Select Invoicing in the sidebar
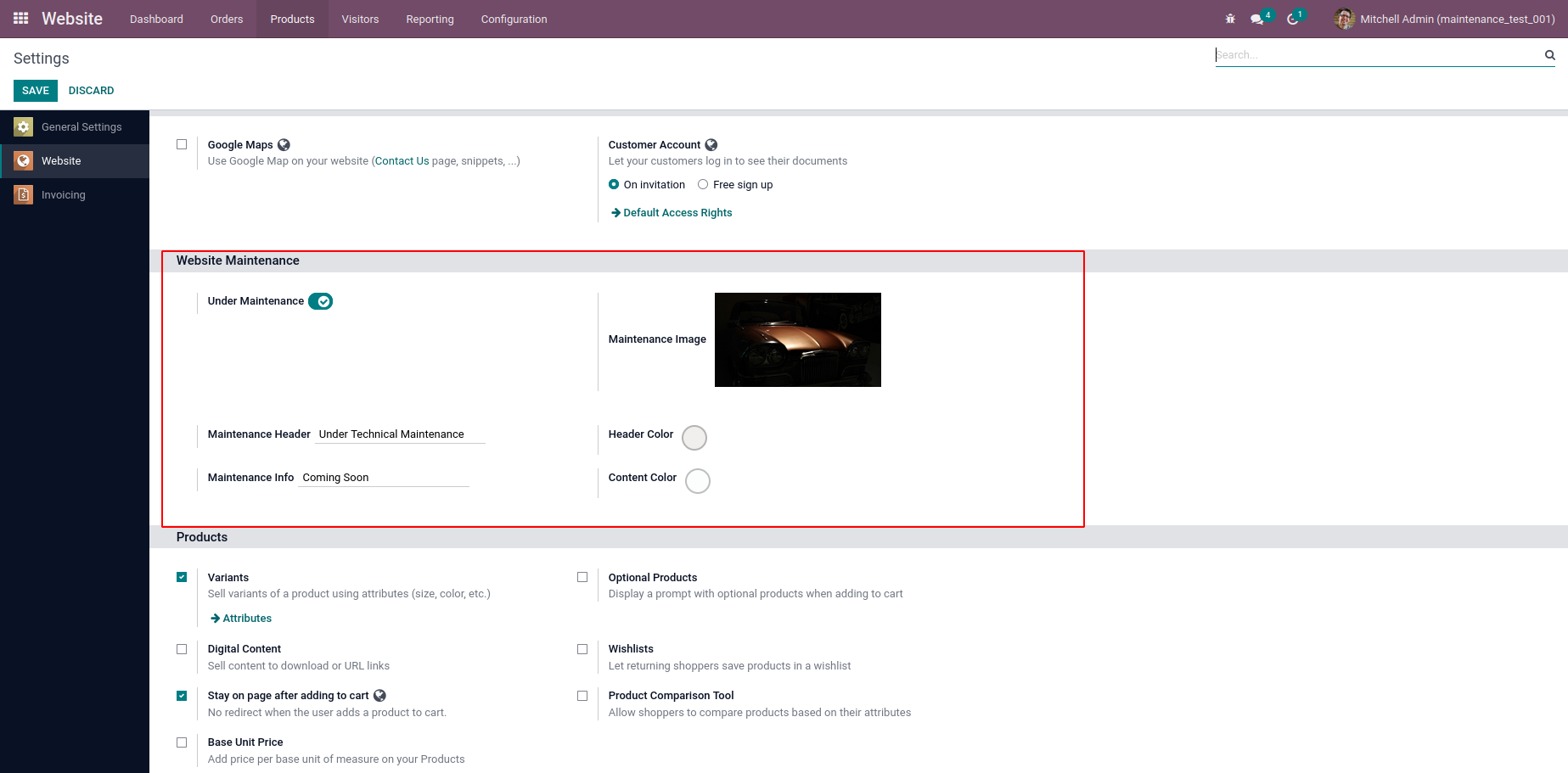Viewport: 1568px width, 773px height. point(75,195)
